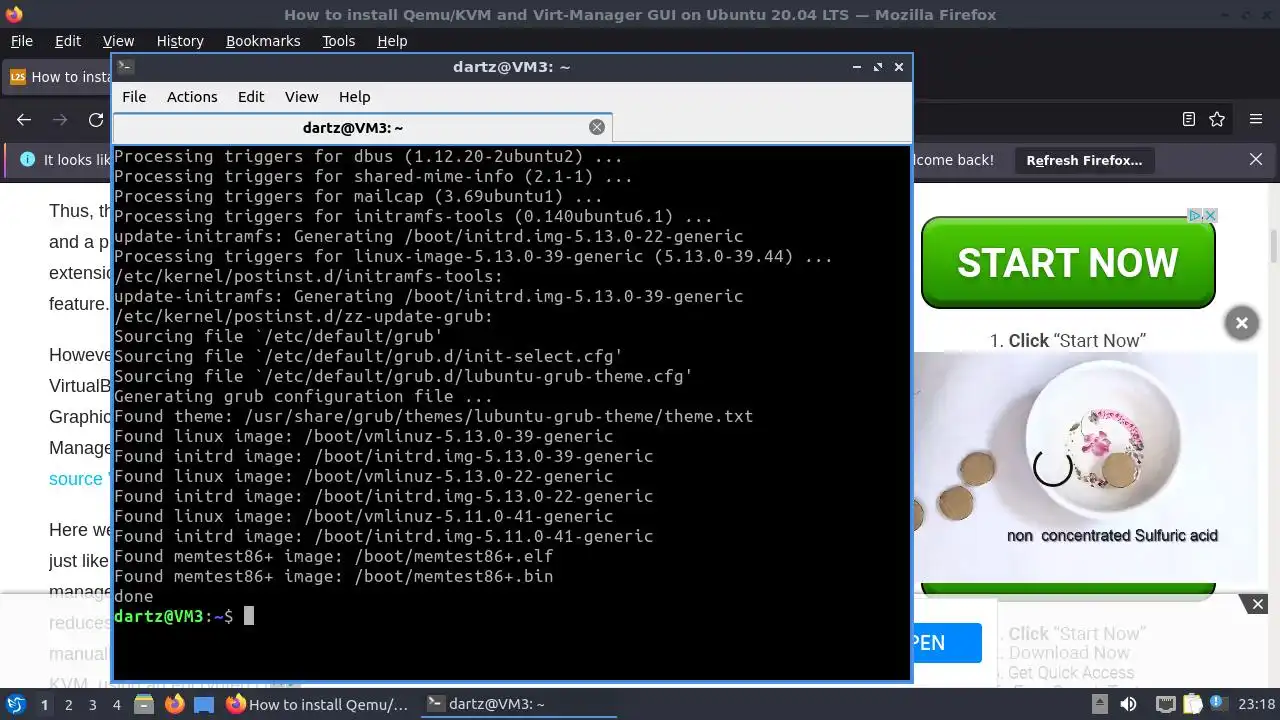
Task: Open the volume control in the system tray
Action: tap(1129, 705)
